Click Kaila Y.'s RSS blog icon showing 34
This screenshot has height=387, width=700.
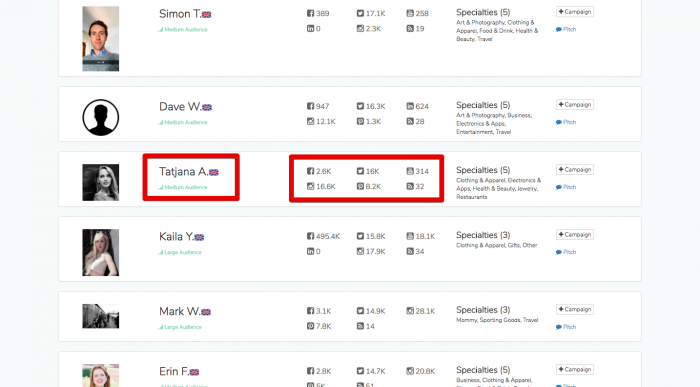410,251
